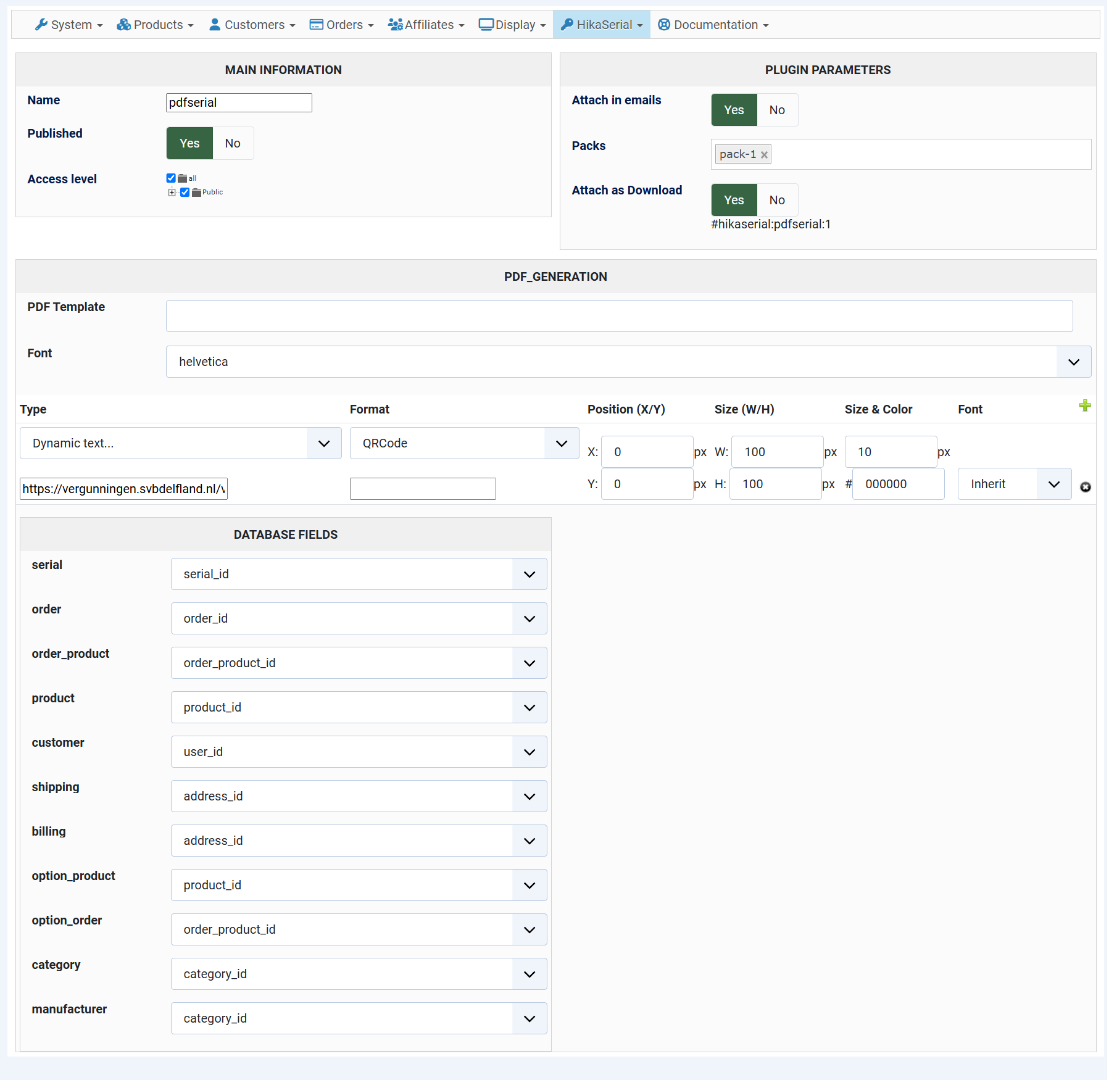This screenshot has width=1107, height=1080.
Task: Open the Documentation menu
Action: 713,25
